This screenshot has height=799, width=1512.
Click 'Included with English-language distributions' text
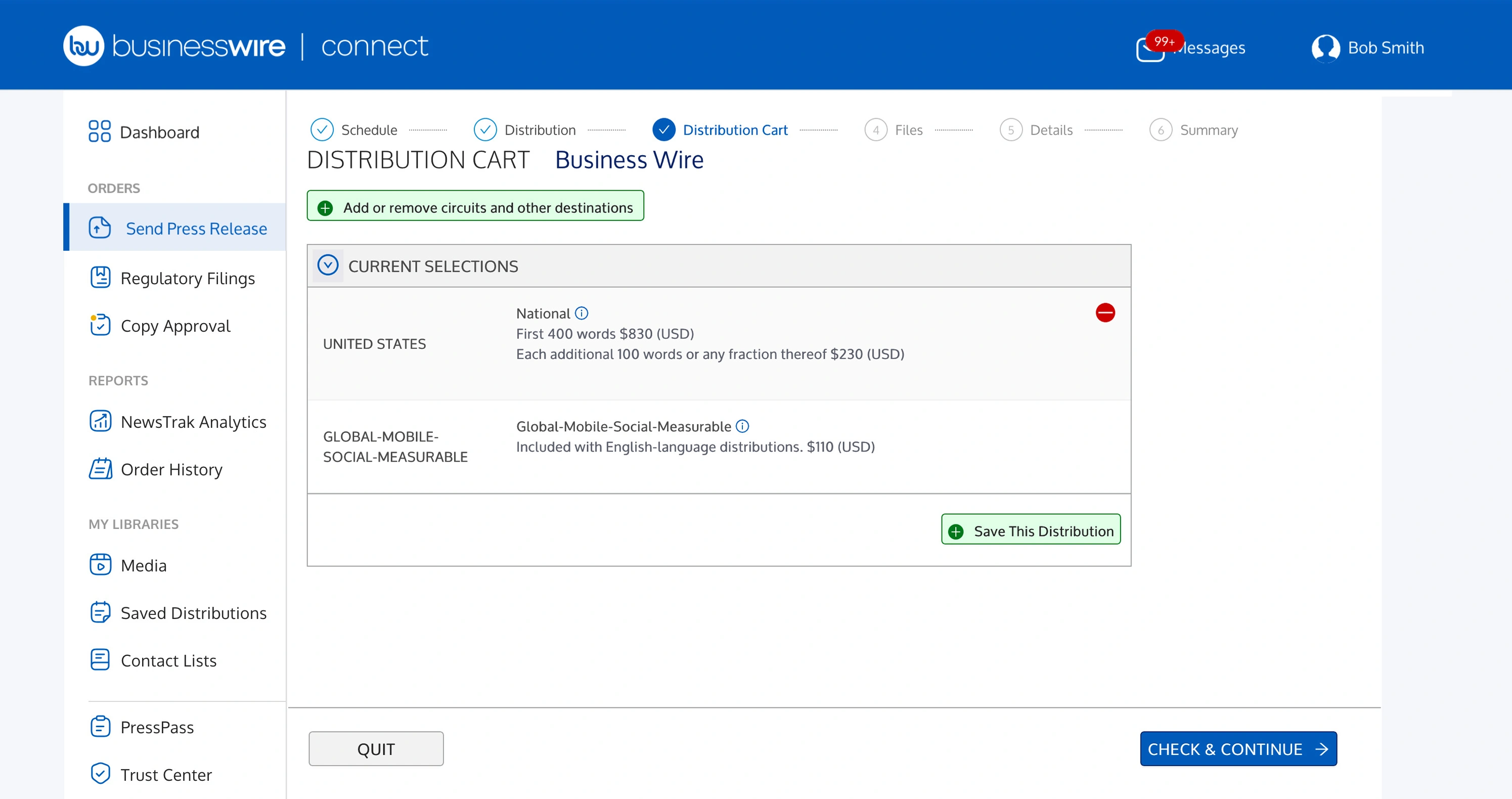click(659, 447)
